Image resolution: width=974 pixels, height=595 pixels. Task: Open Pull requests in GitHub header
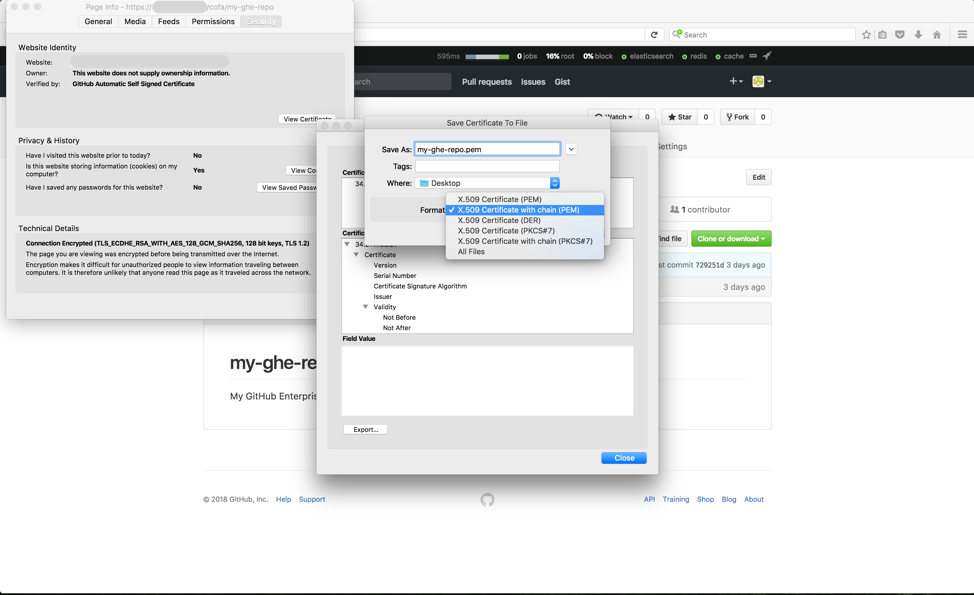coord(487,82)
